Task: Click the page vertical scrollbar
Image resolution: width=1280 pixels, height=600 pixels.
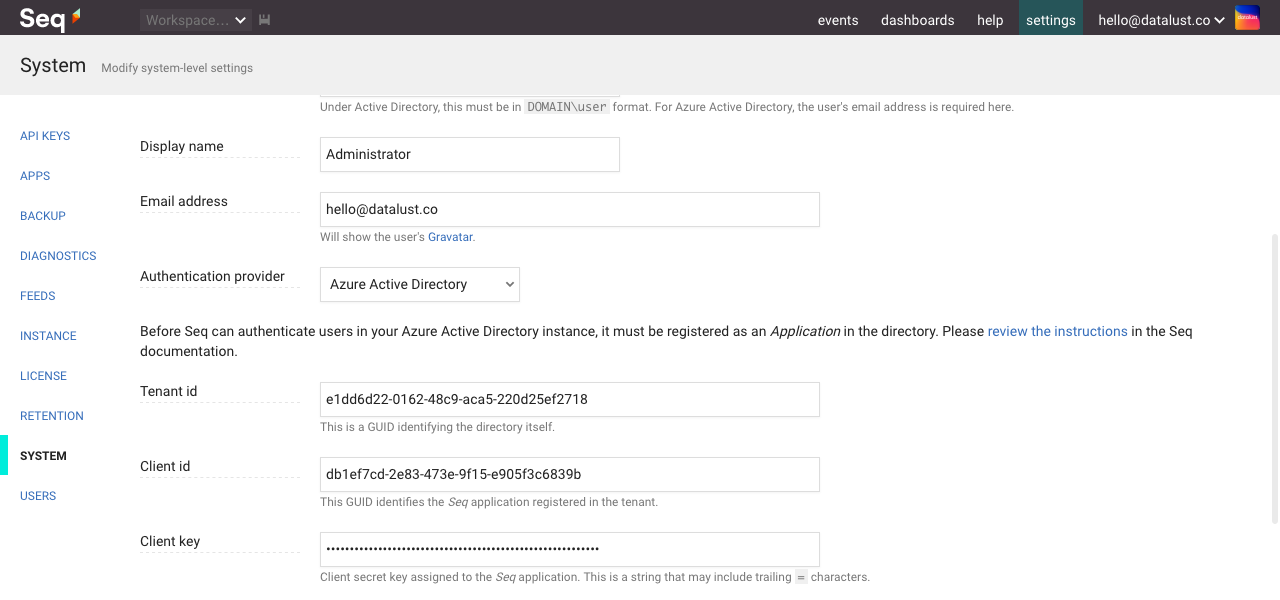Action: pyautogui.click(x=1274, y=380)
